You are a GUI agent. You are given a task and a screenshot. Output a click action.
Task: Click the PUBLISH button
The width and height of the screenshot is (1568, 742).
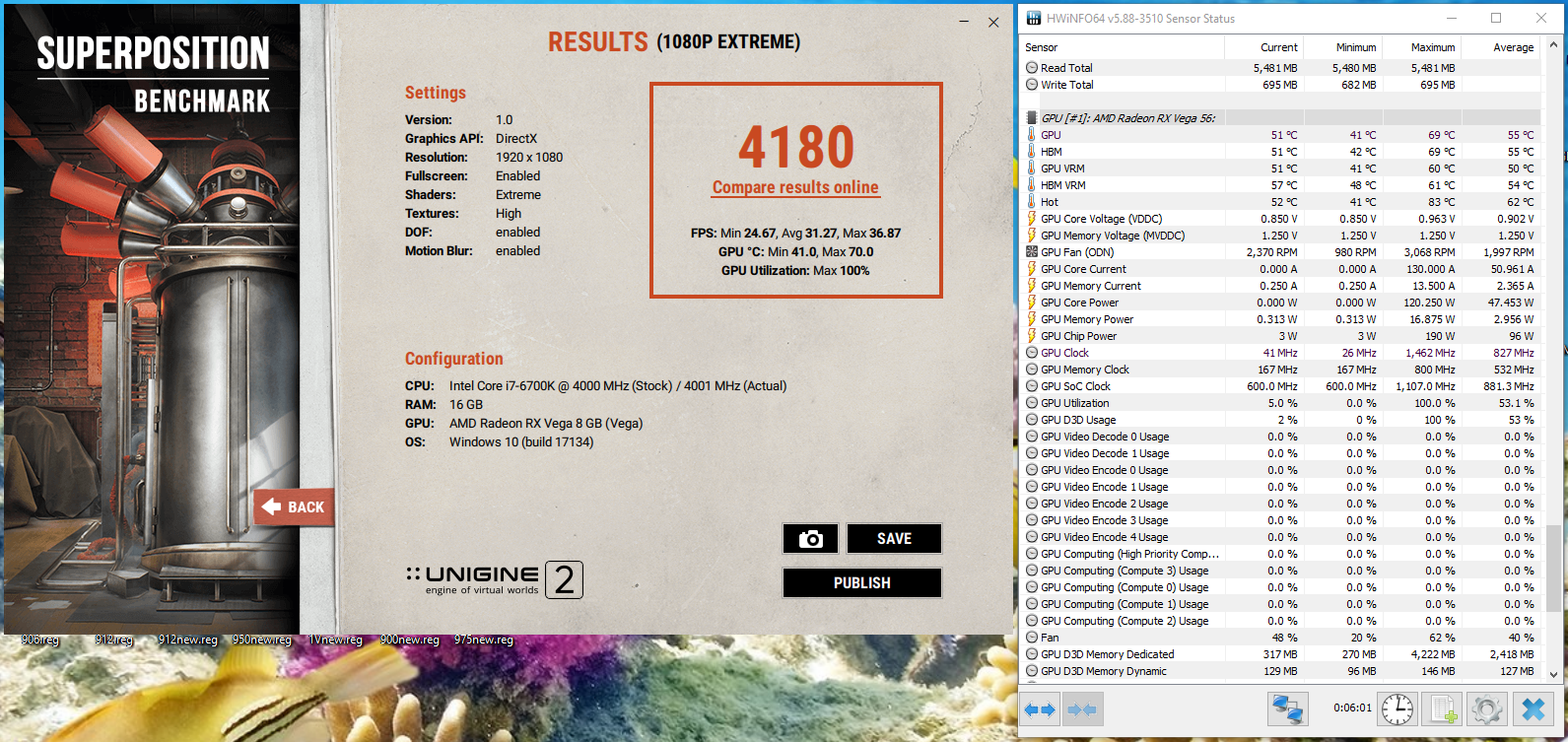point(862,583)
